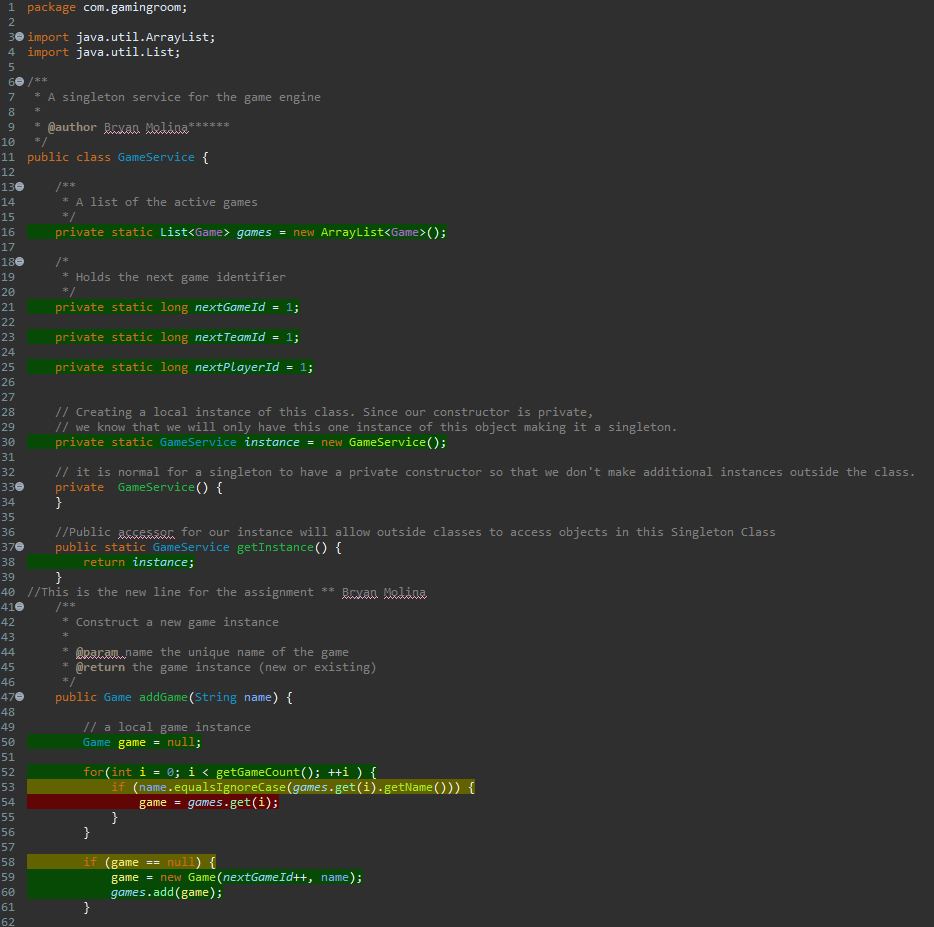Viewport: 934px width, 927px height.
Task: Collapse the getInstance method fold marker
Action: 20,546
